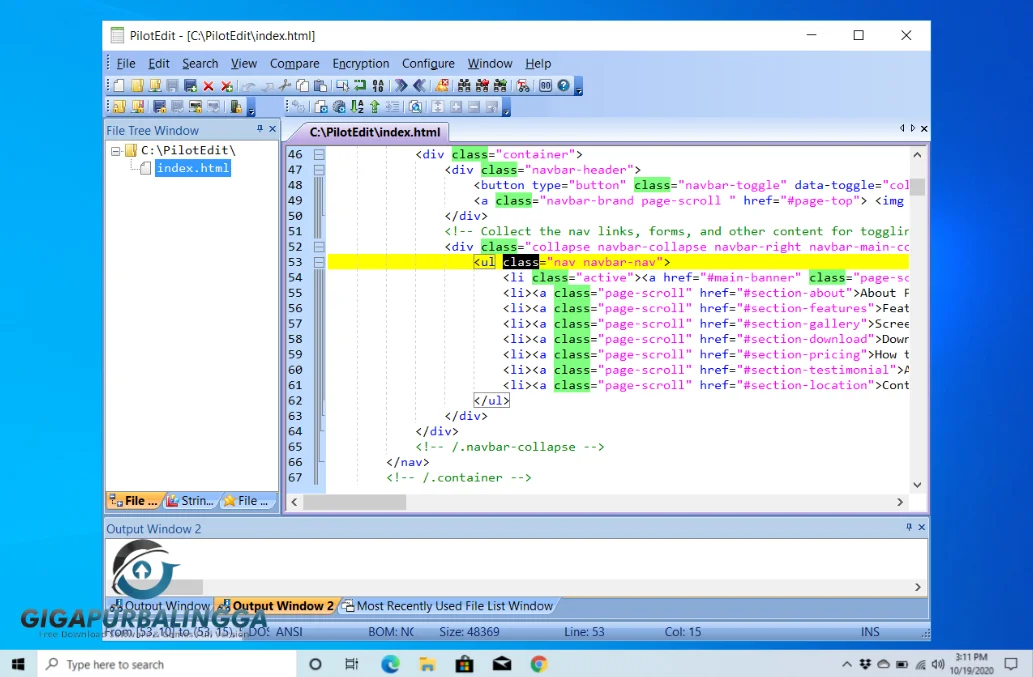This screenshot has height=677, width=1033.
Task: Click the Copy icon in toolbar
Action: pos(302,86)
